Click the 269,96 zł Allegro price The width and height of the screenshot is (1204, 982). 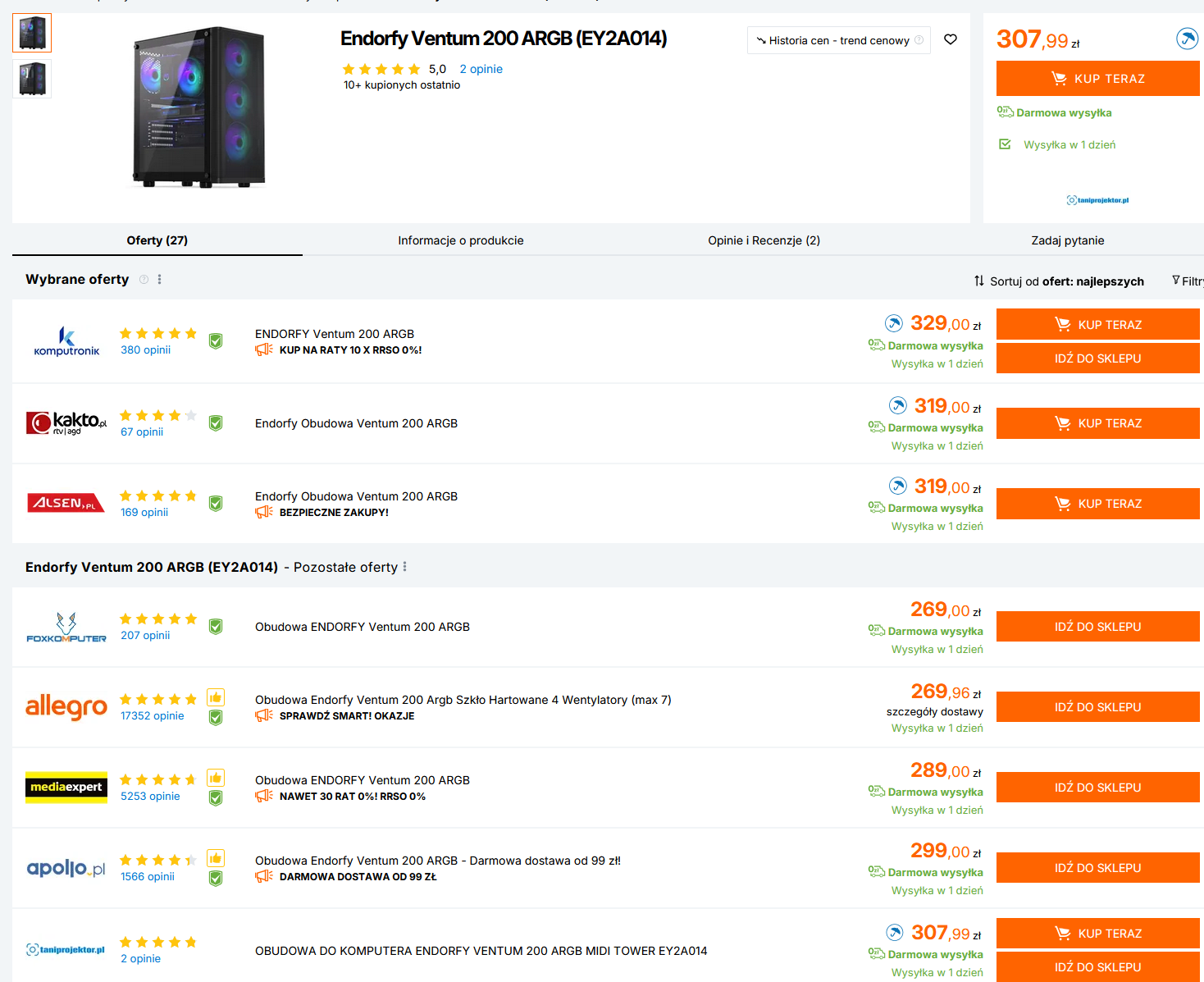[x=946, y=692]
